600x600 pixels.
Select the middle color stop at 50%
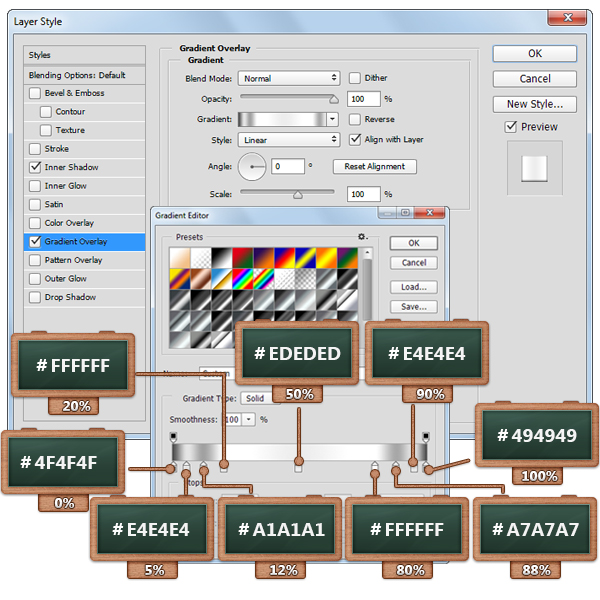coord(298,466)
